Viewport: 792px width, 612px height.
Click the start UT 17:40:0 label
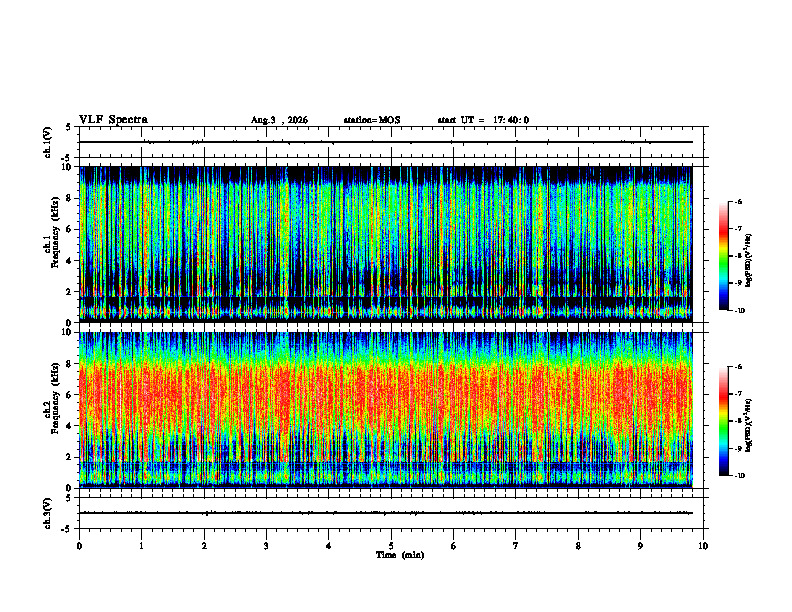483,120
